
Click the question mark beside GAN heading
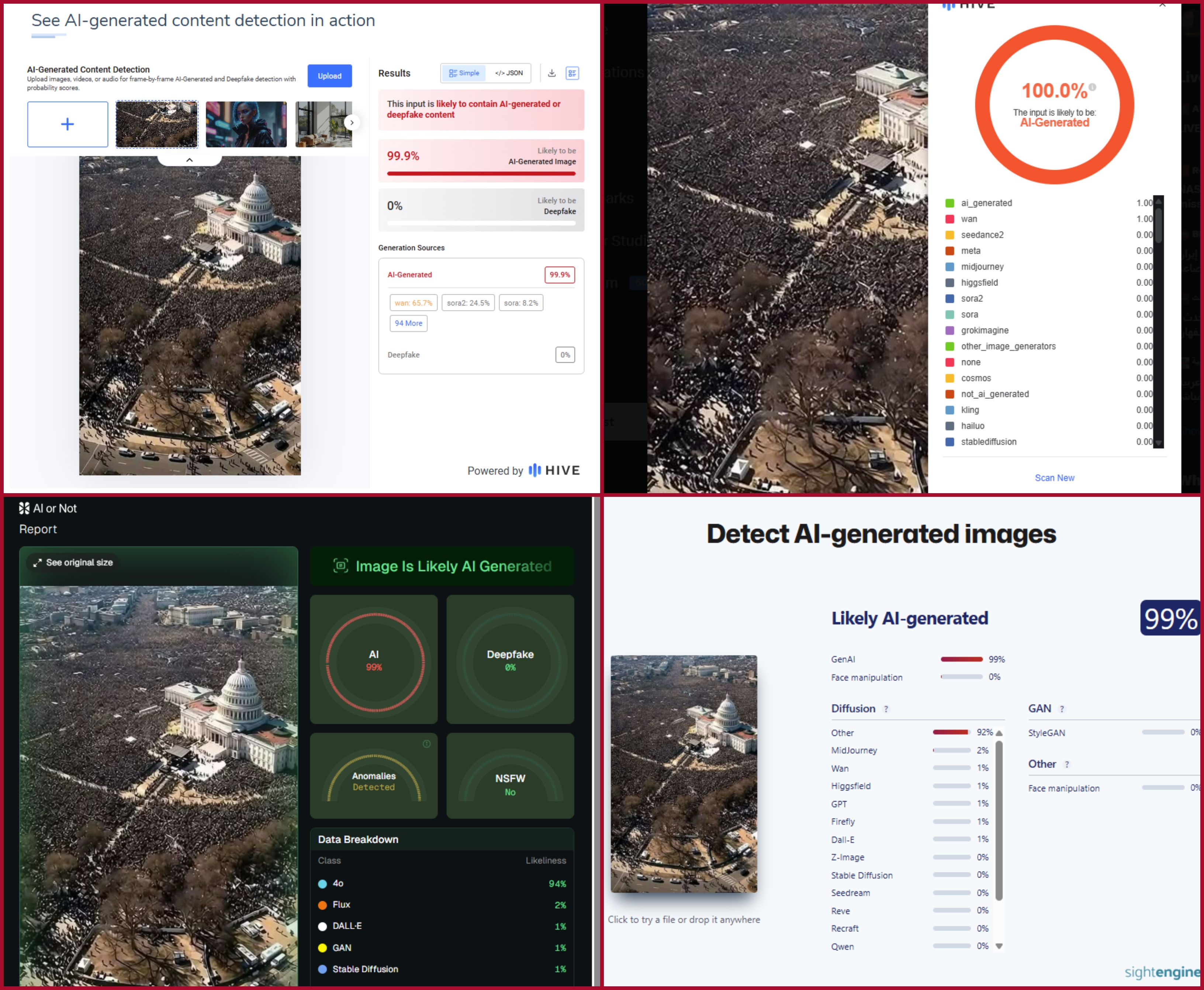[1061, 709]
